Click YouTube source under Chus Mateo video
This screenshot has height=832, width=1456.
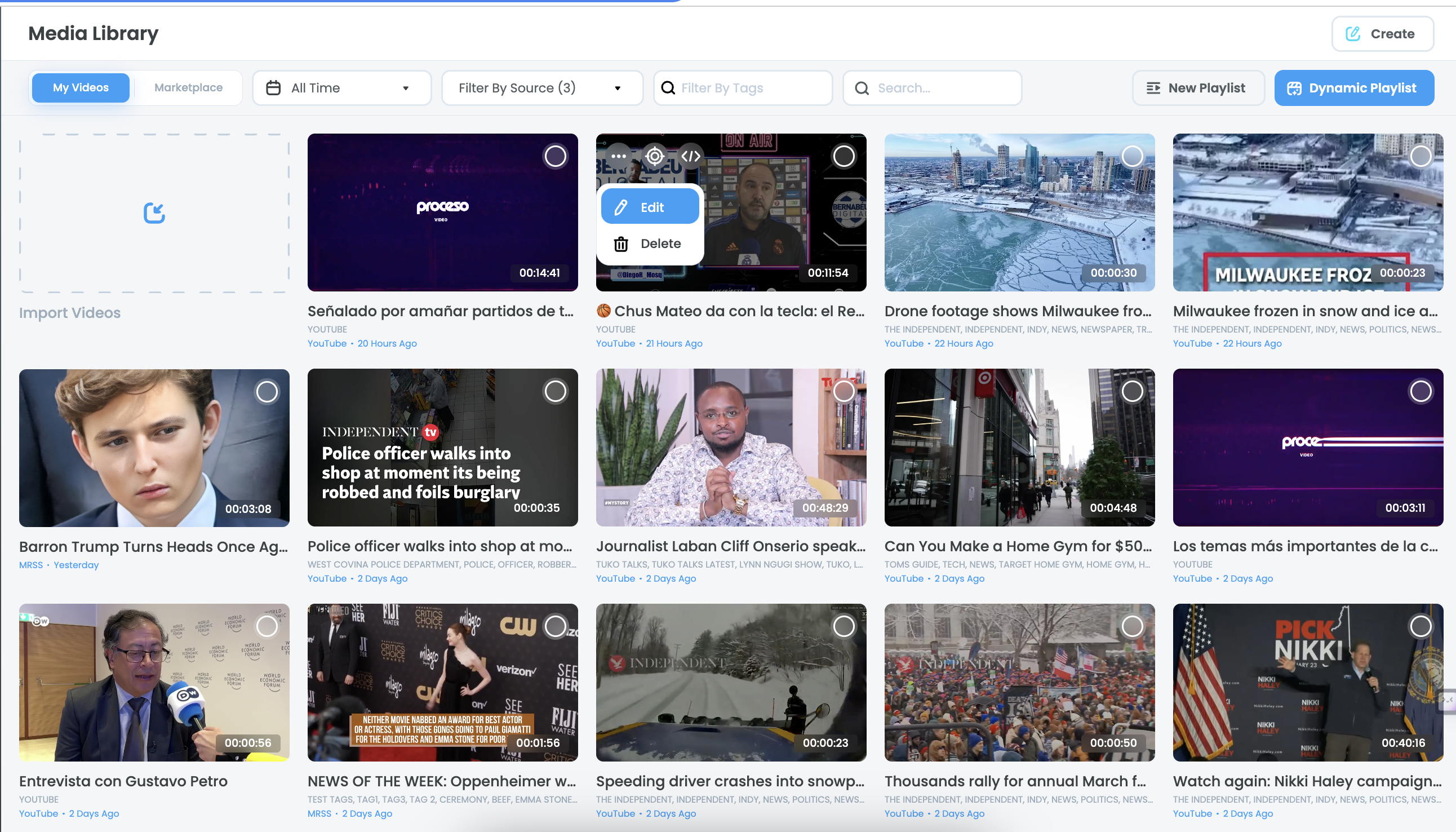615,343
